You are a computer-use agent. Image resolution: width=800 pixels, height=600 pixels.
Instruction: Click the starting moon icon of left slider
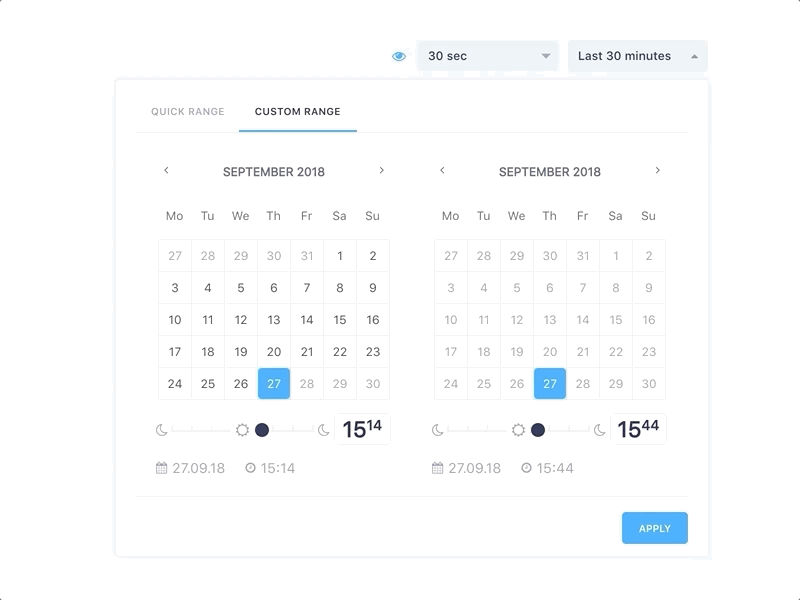(x=162, y=430)
